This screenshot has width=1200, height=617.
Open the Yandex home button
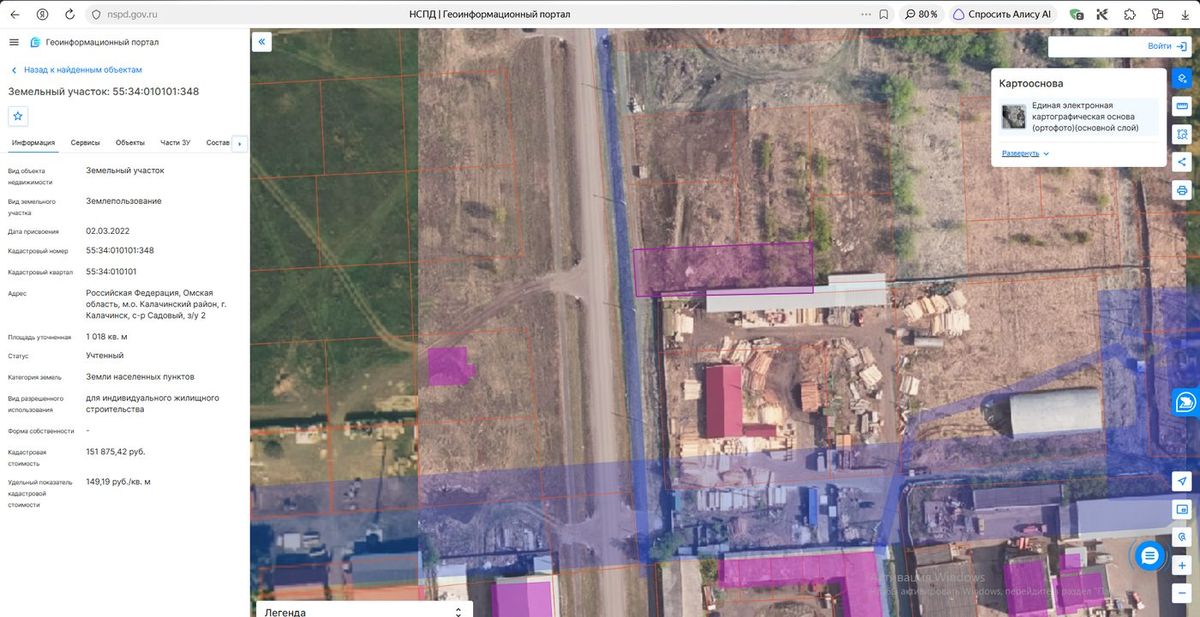coord(42,15)
